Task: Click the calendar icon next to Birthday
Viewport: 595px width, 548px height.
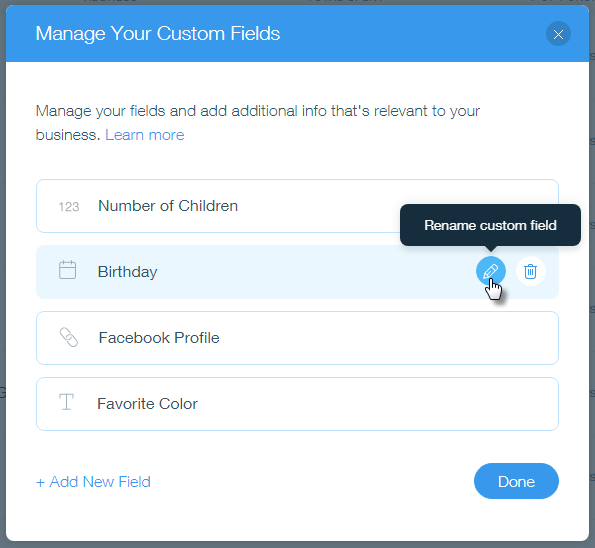Action: click(x=68, y=270)
